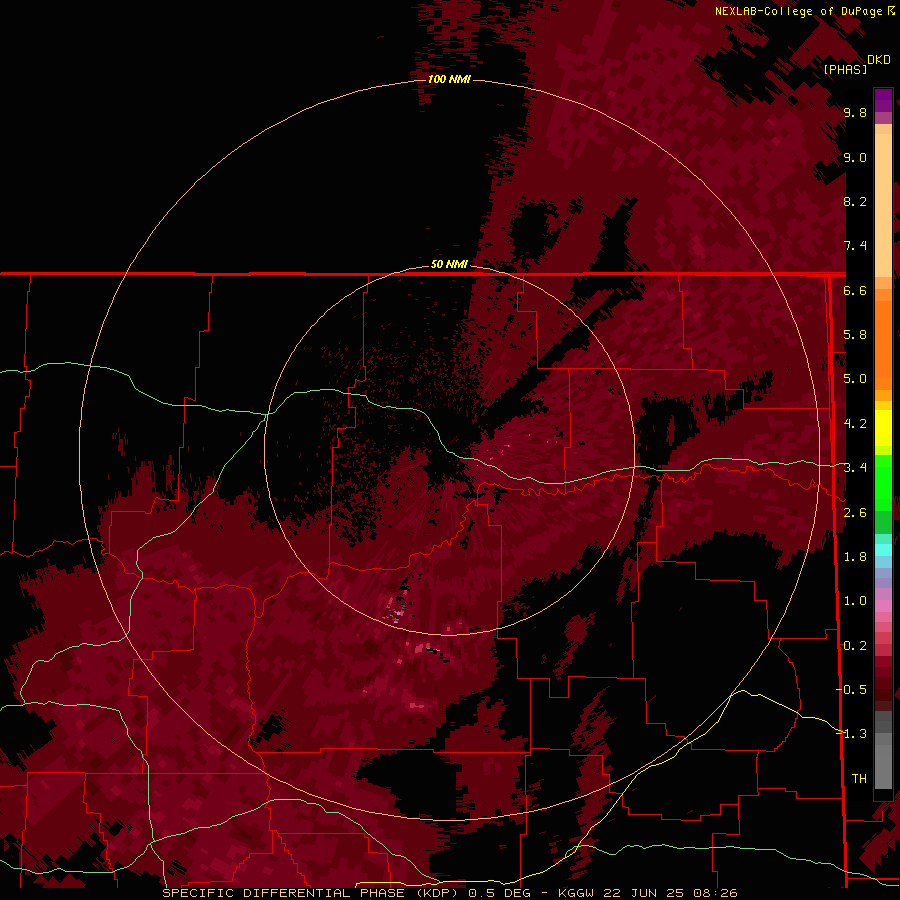The width and height of the screenshot is (900, 900).
Task: Click the TH threshold label
Action: tap(859, 779)
